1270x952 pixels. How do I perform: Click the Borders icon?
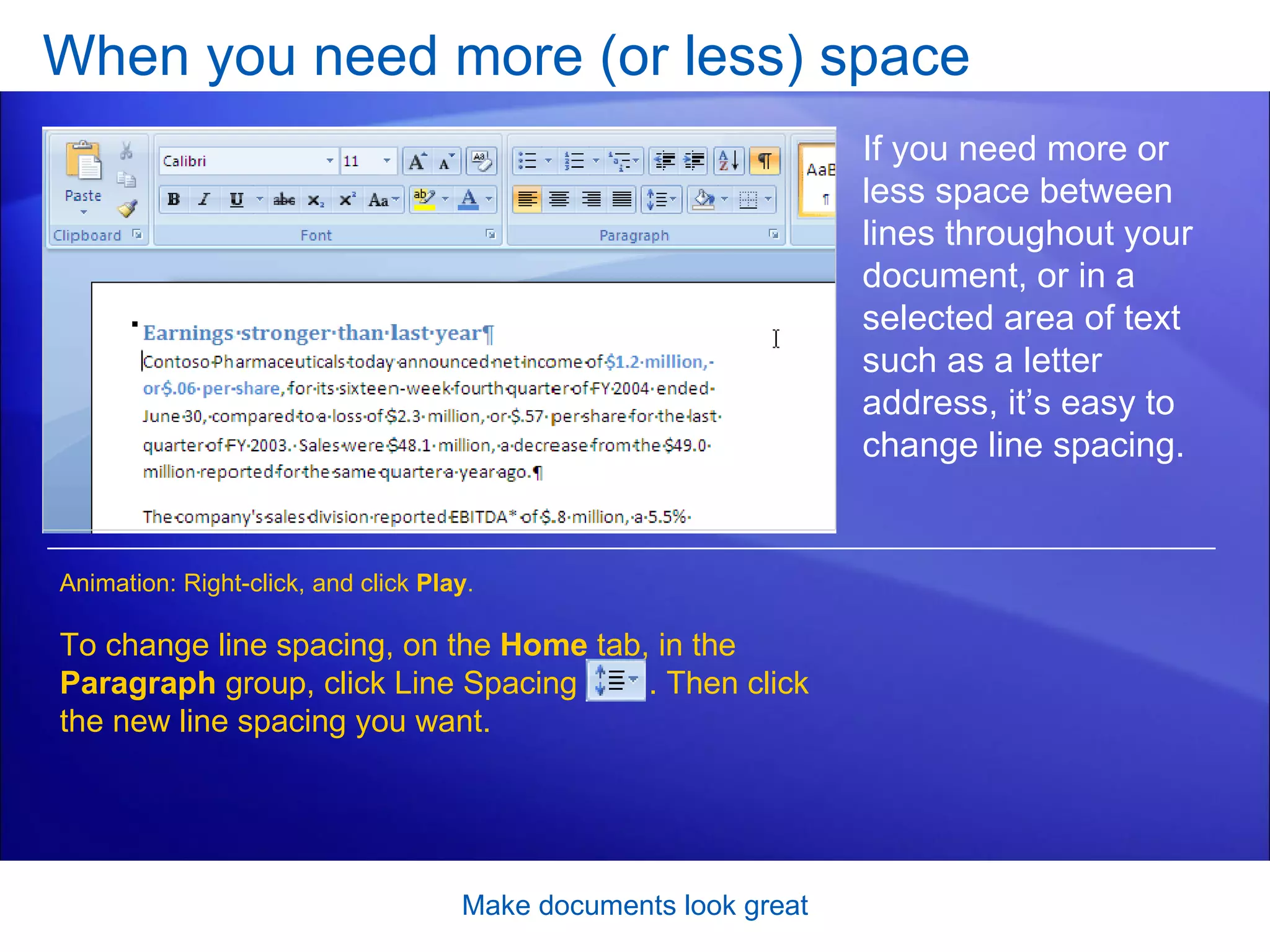[748, 200]
